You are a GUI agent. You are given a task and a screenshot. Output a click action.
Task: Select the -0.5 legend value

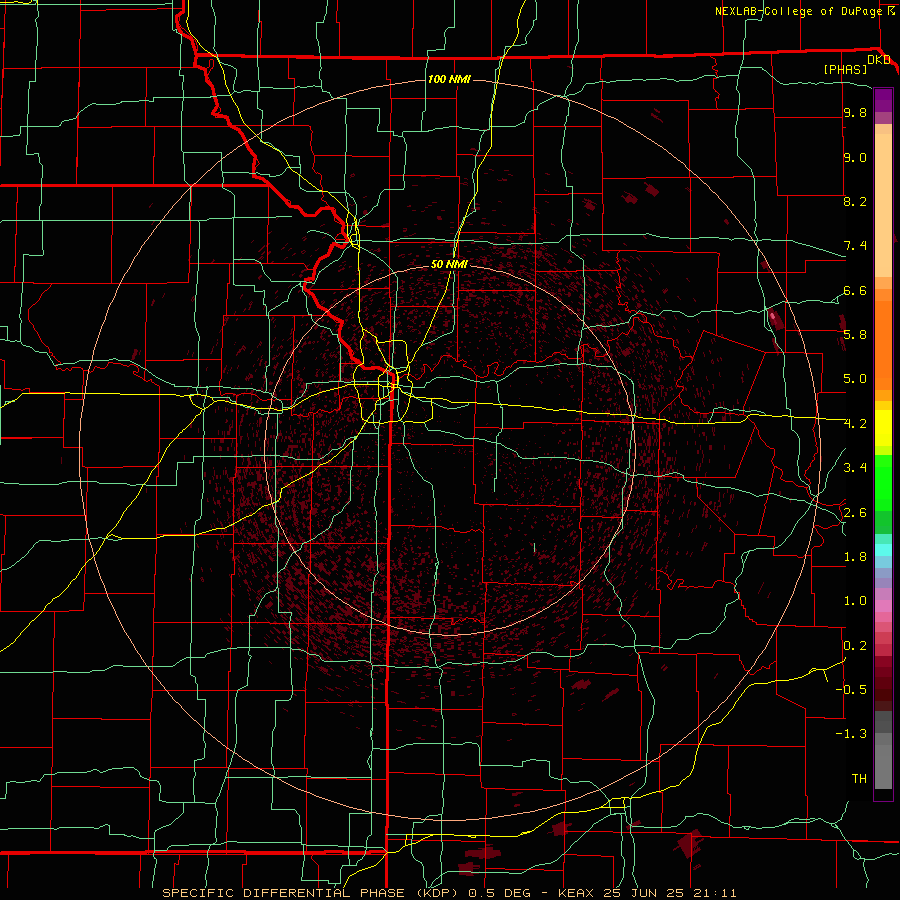[851, 689]
